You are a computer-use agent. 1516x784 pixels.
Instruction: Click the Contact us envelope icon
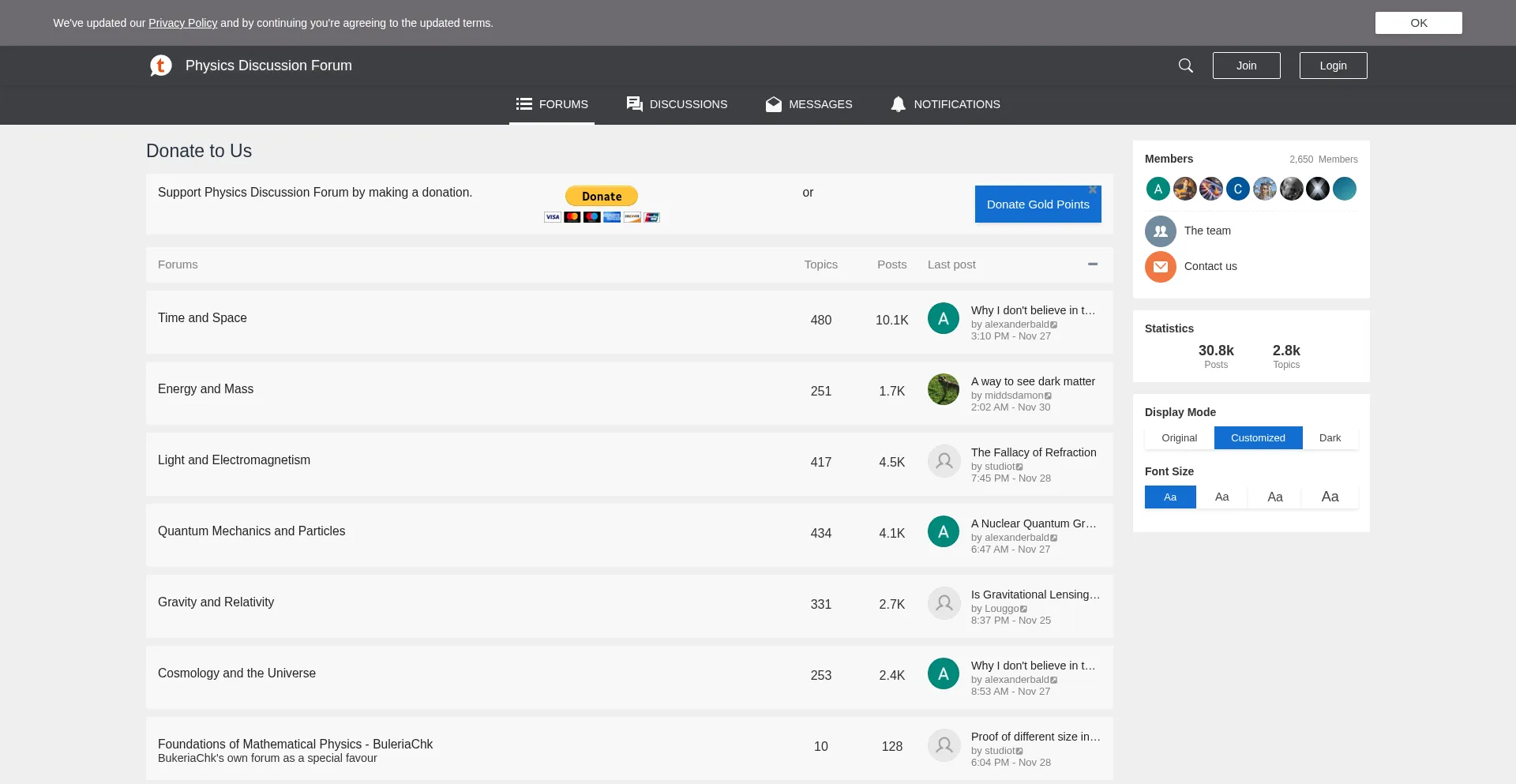[1160, 267]
